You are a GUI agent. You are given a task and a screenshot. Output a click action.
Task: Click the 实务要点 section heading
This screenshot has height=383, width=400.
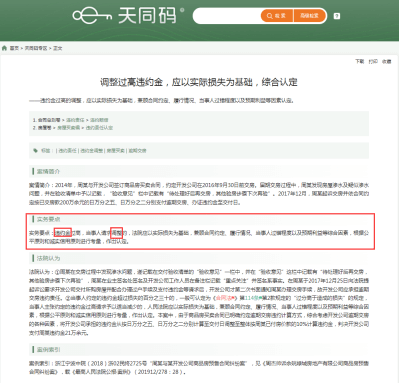click(48, 219)
